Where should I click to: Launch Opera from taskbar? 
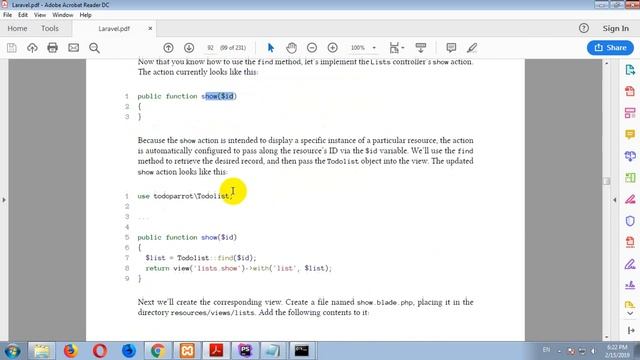tap(100, 351)
